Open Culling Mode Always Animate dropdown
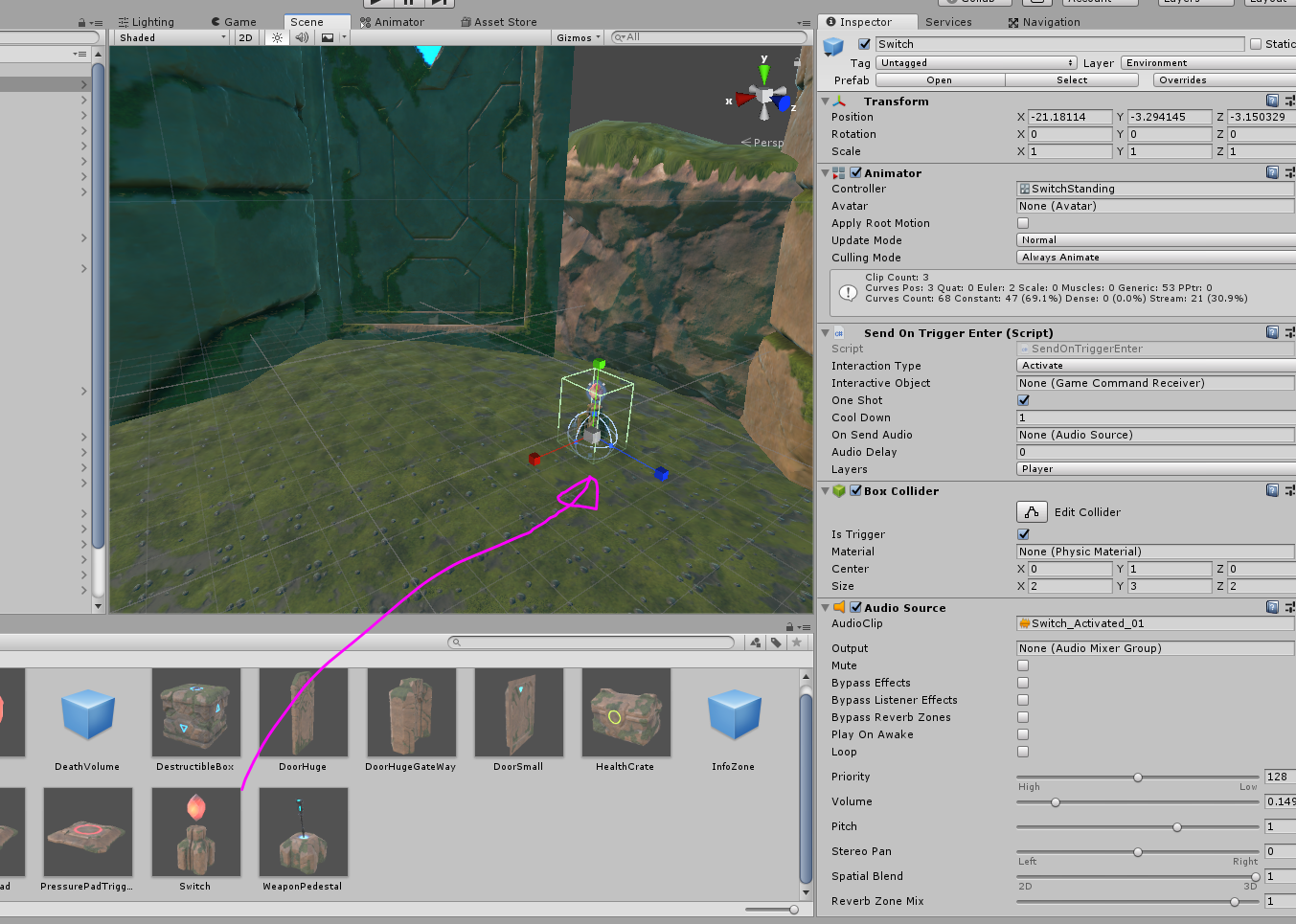Viewport: 1296px width, 924px height. click(1155, 258)
